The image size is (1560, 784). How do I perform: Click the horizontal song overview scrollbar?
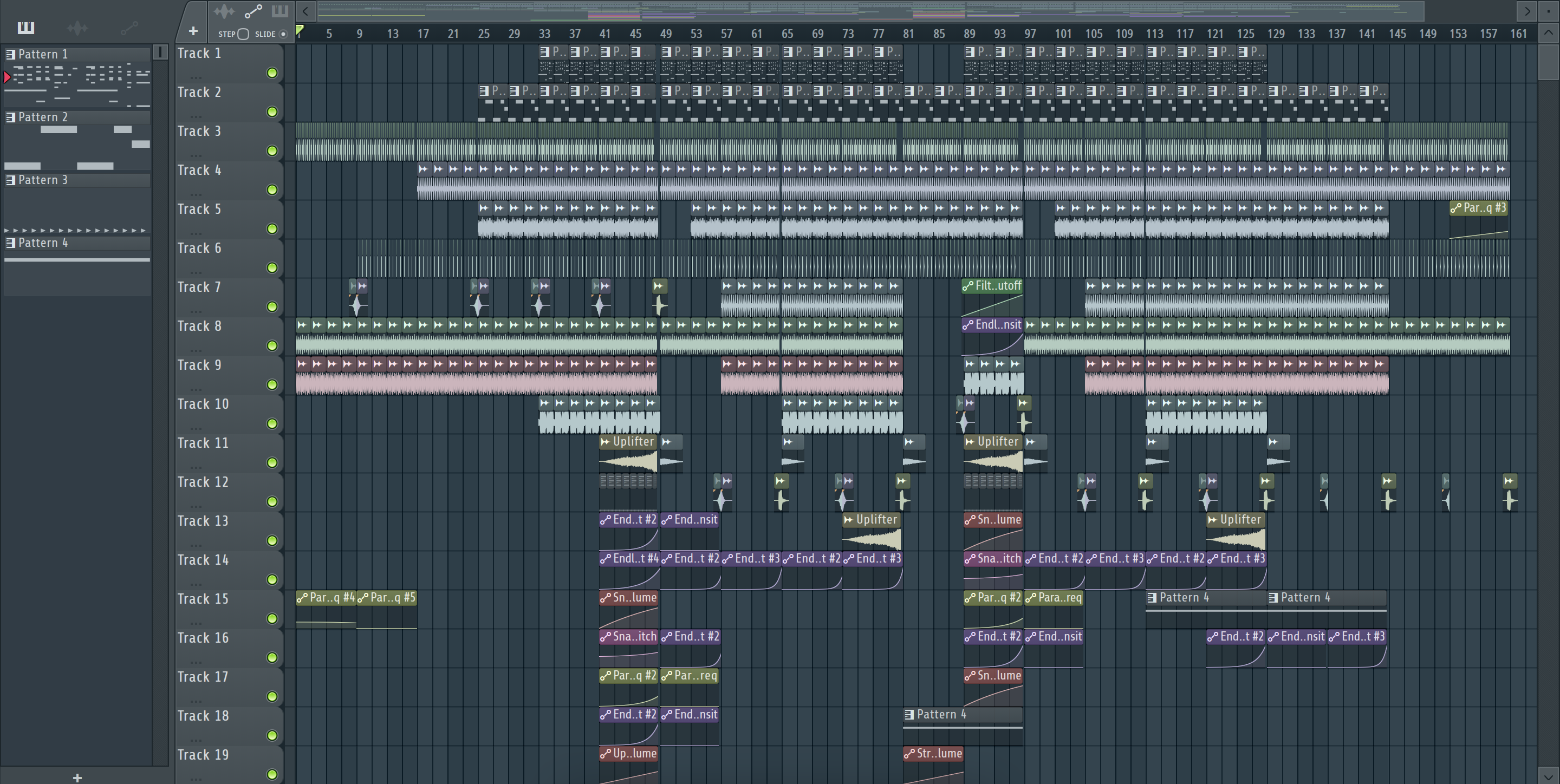point(871,11)
